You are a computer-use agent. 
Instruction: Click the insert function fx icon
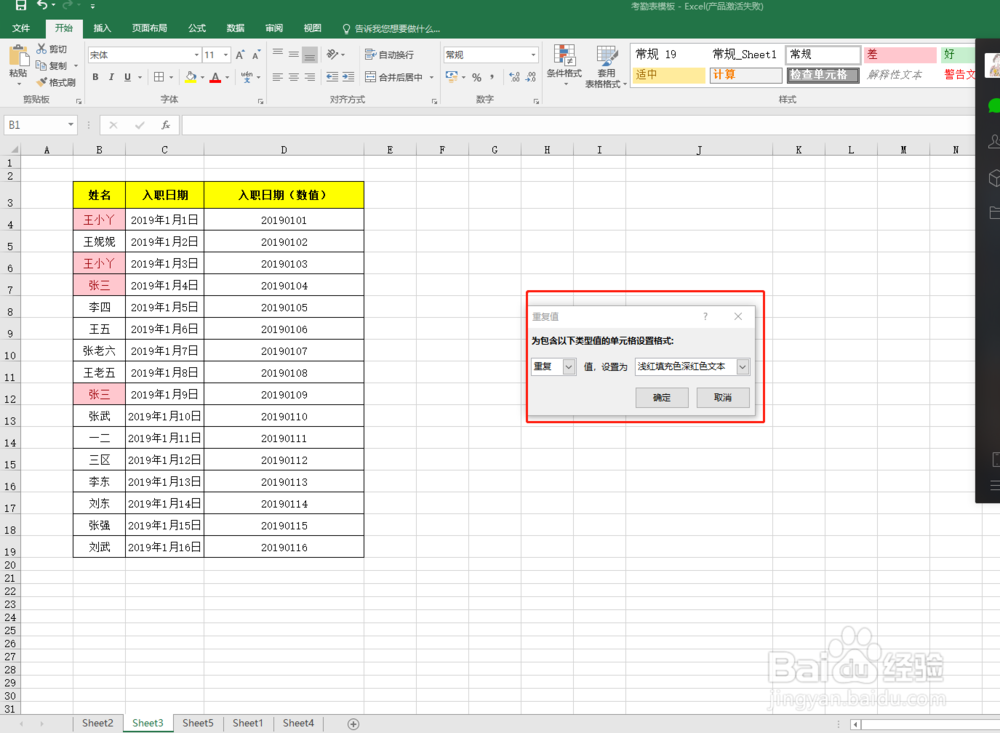(166, 125)
